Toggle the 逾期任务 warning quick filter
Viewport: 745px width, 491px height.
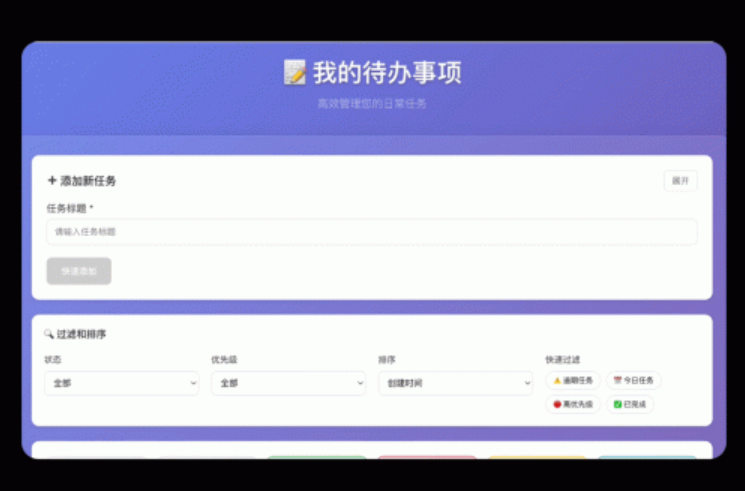tap(573, 380)
